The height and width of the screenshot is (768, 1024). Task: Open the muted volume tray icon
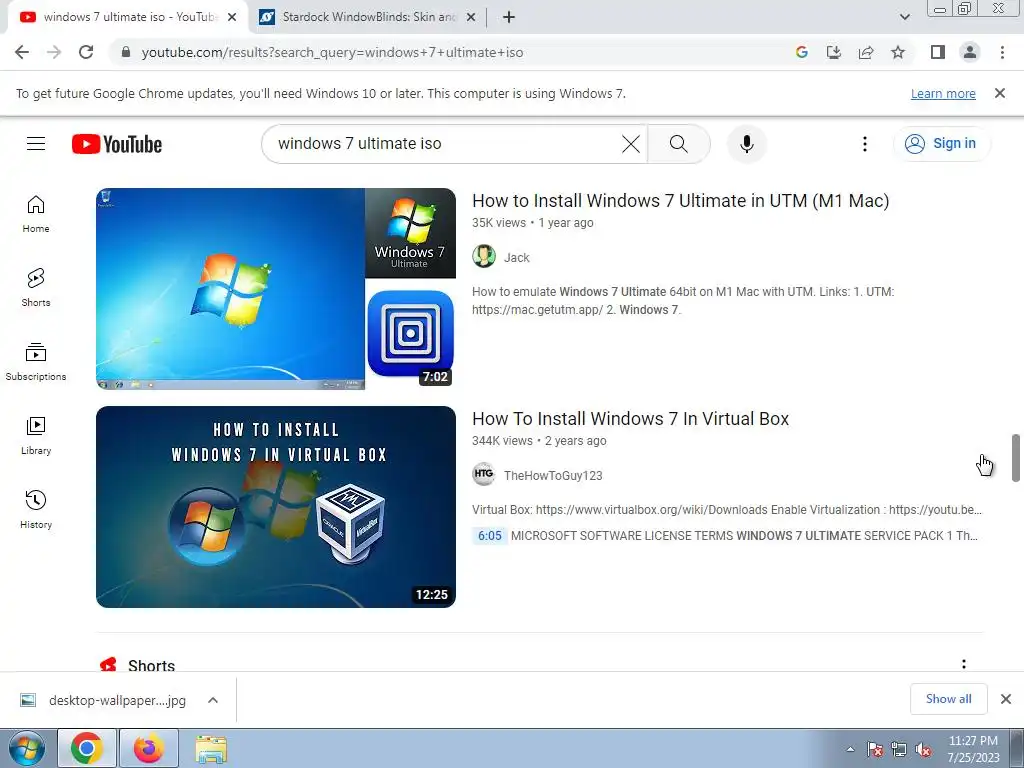(923, 750)
